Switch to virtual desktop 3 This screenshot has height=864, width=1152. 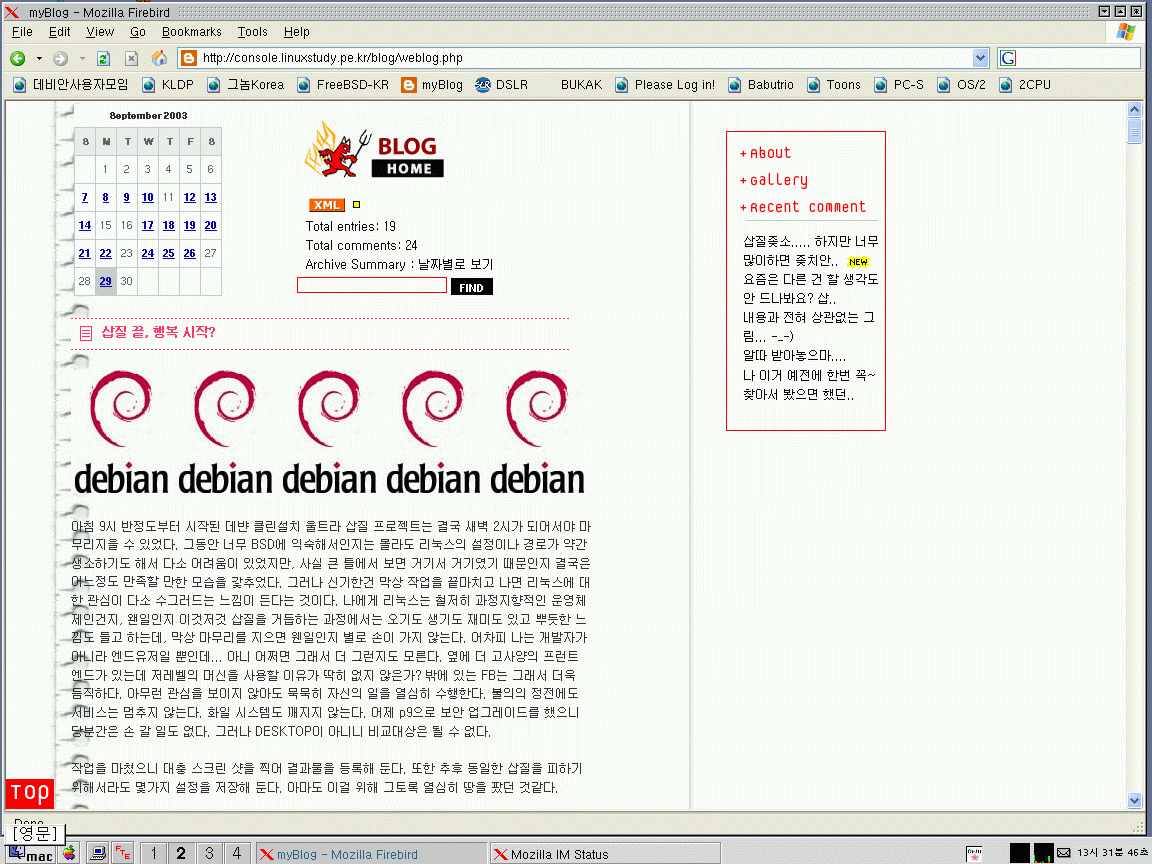pyautogui.click(x=208, y=853)
